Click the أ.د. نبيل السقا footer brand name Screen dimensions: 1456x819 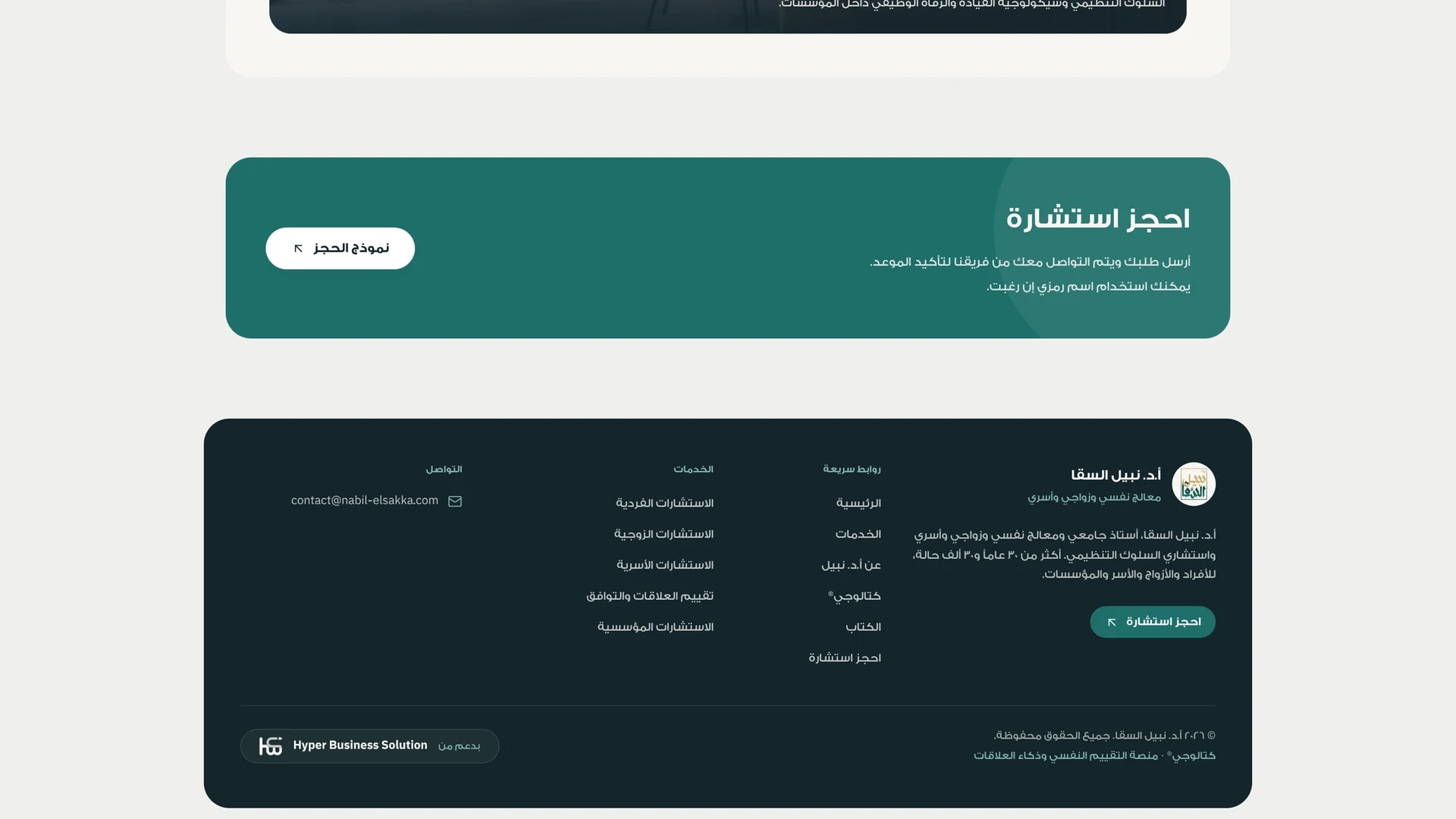click(1116, 475)
